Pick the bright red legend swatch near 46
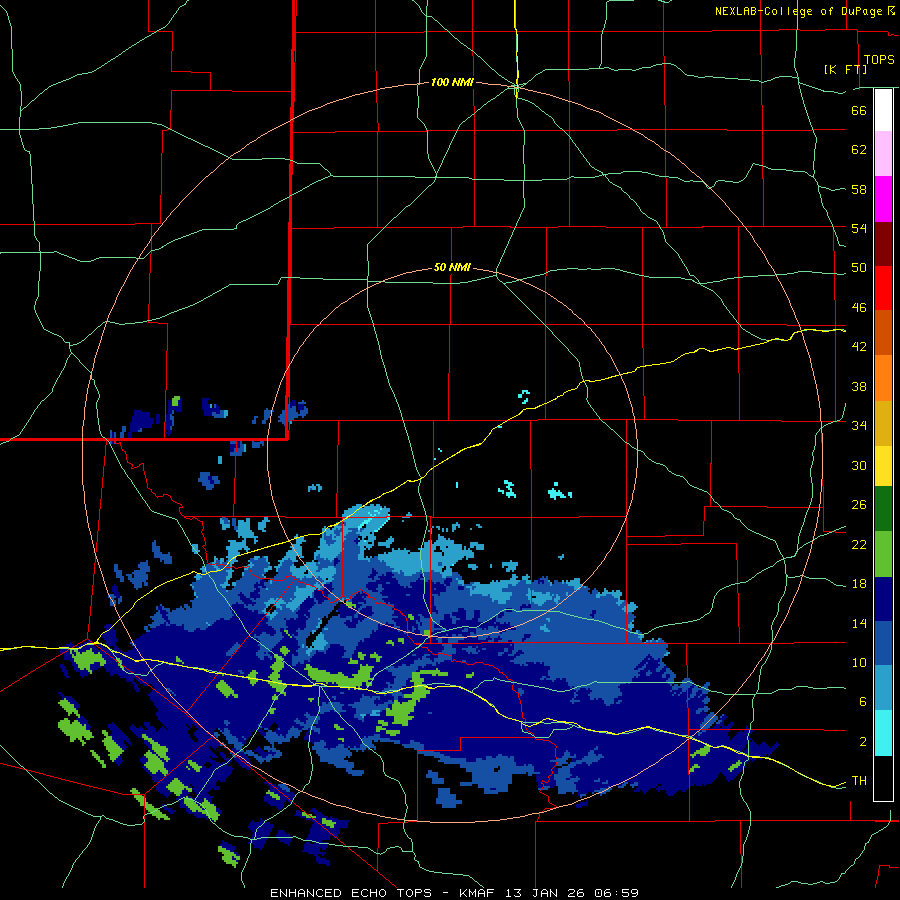The height and width of the screenshot is (900, 900). 883,288
